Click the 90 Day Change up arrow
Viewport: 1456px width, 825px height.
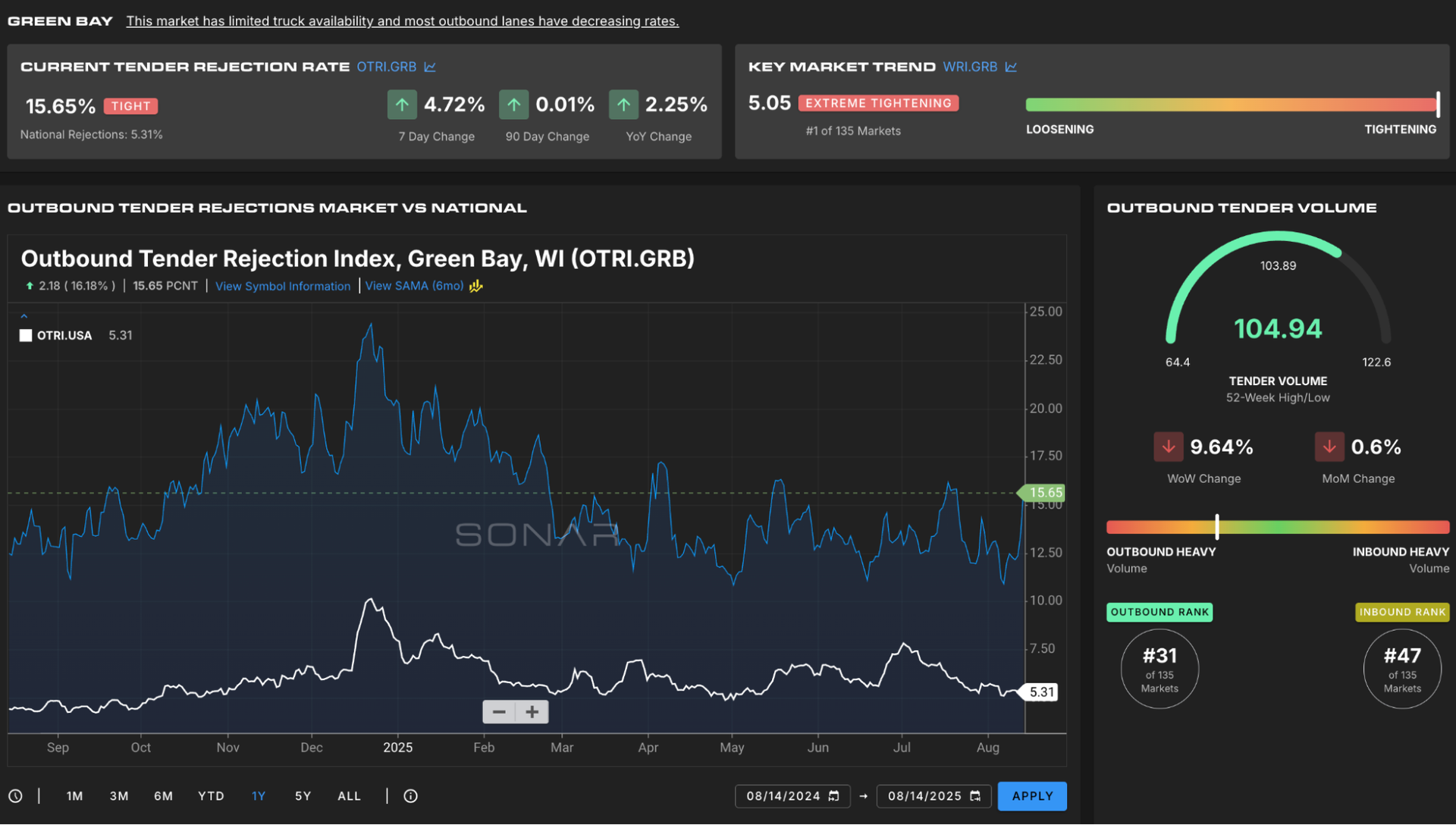click(513, 105)
